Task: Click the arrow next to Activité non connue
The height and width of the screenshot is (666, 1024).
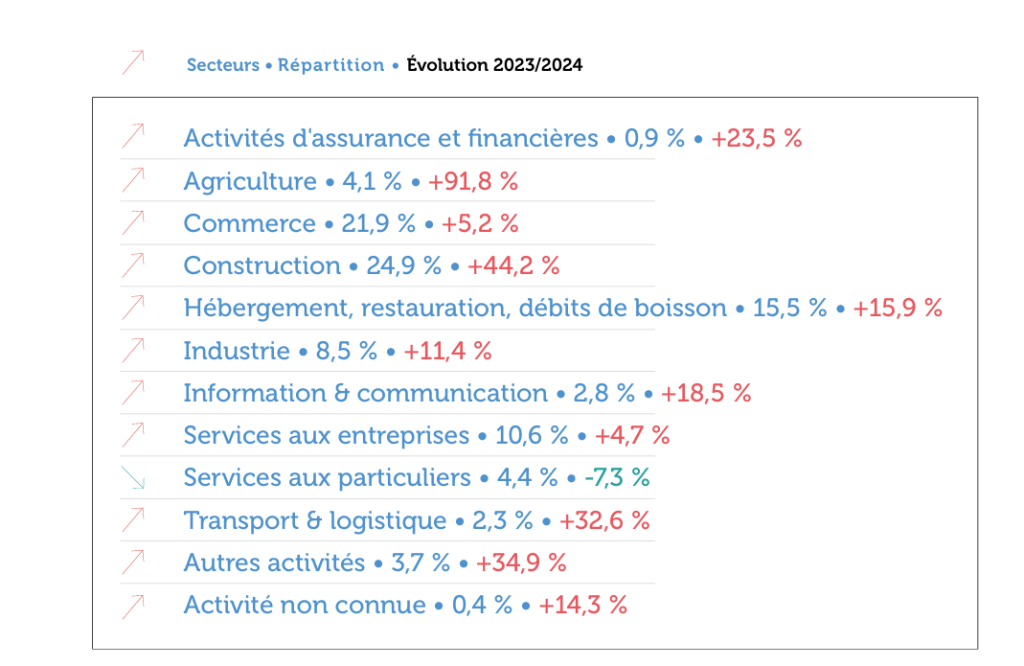Action: click(133, 605)
